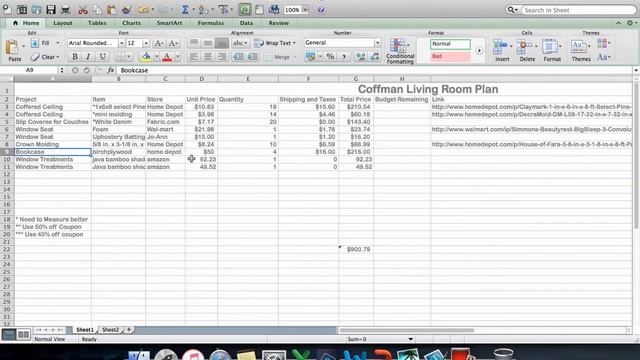The image size is (640, 360).
Task: Click Percent Style button
Action: pos(330,57)
